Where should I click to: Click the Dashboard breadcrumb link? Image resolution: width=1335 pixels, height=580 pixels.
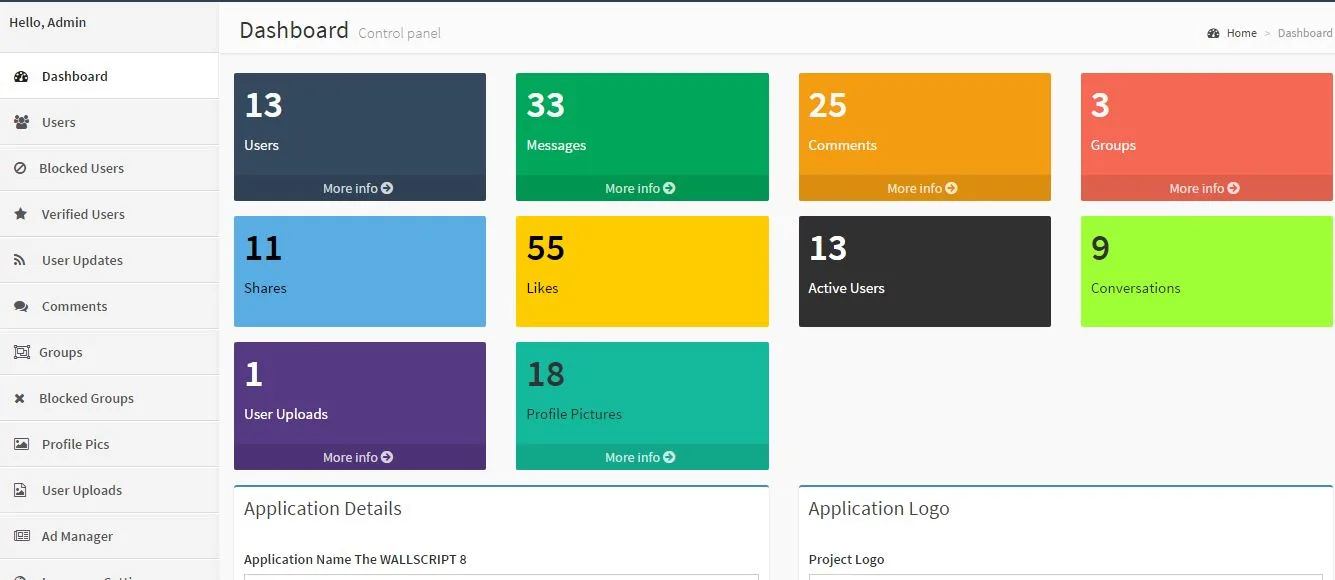pos(1305,33)
